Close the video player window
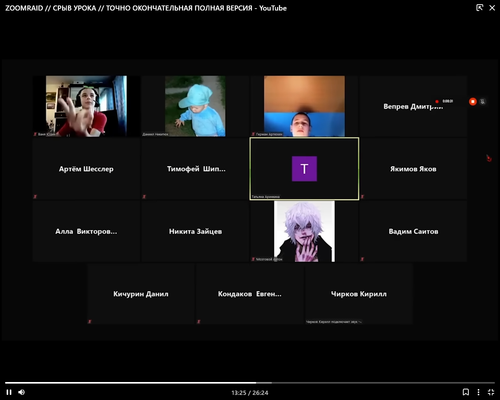 click(x=492, y=8)
